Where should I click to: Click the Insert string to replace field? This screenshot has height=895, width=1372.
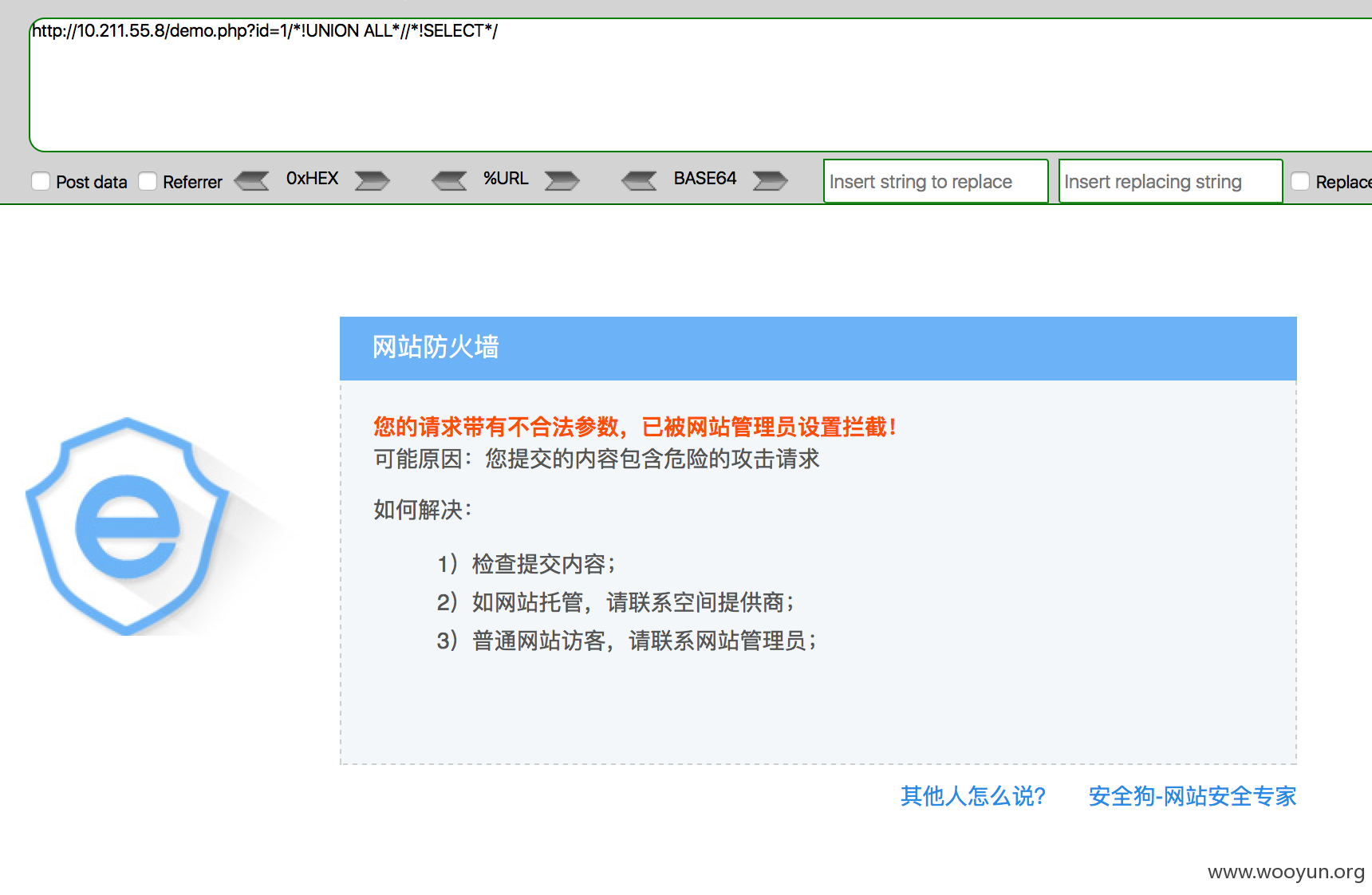[936, 181]
